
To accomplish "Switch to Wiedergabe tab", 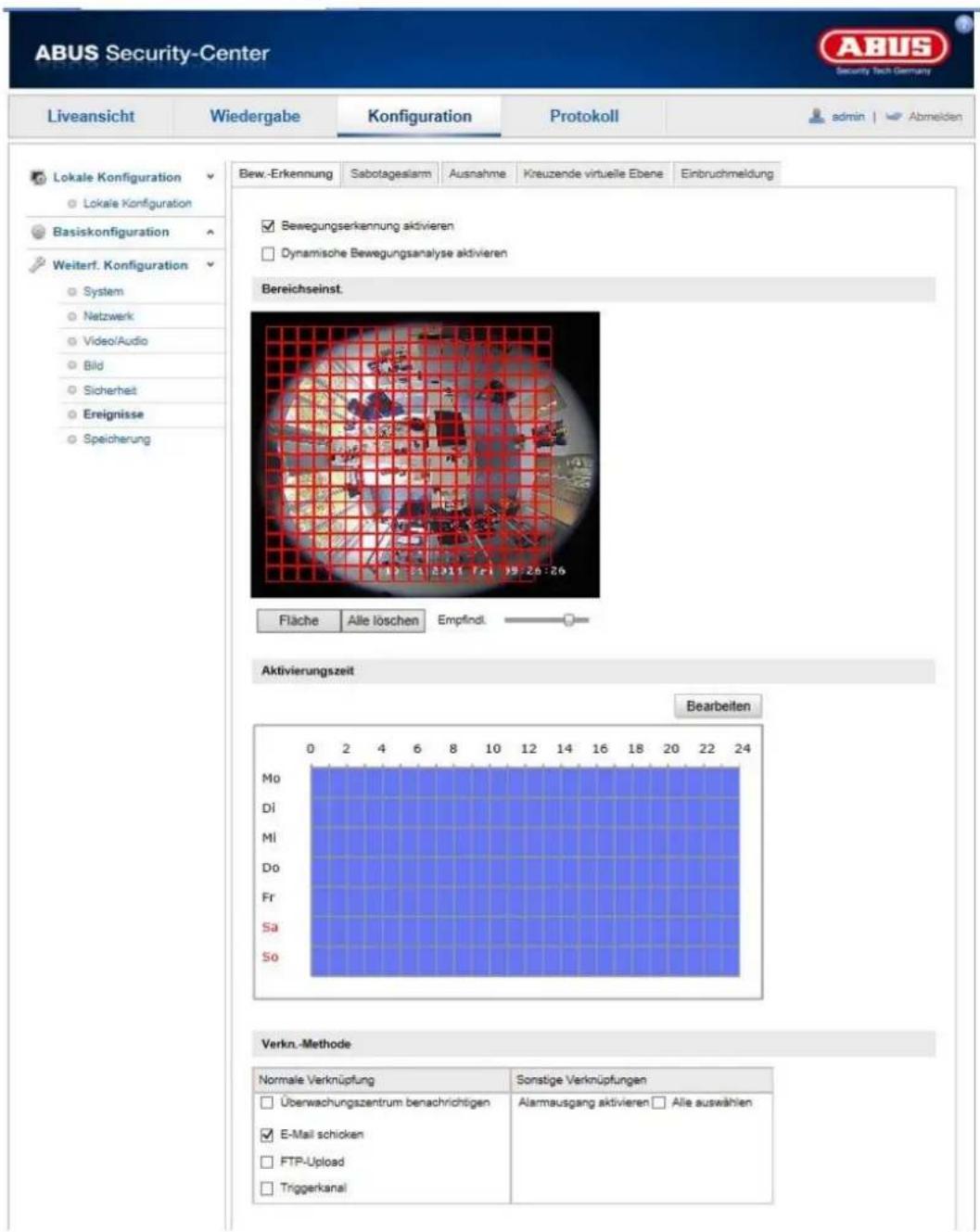I will (x=255, y=116).
